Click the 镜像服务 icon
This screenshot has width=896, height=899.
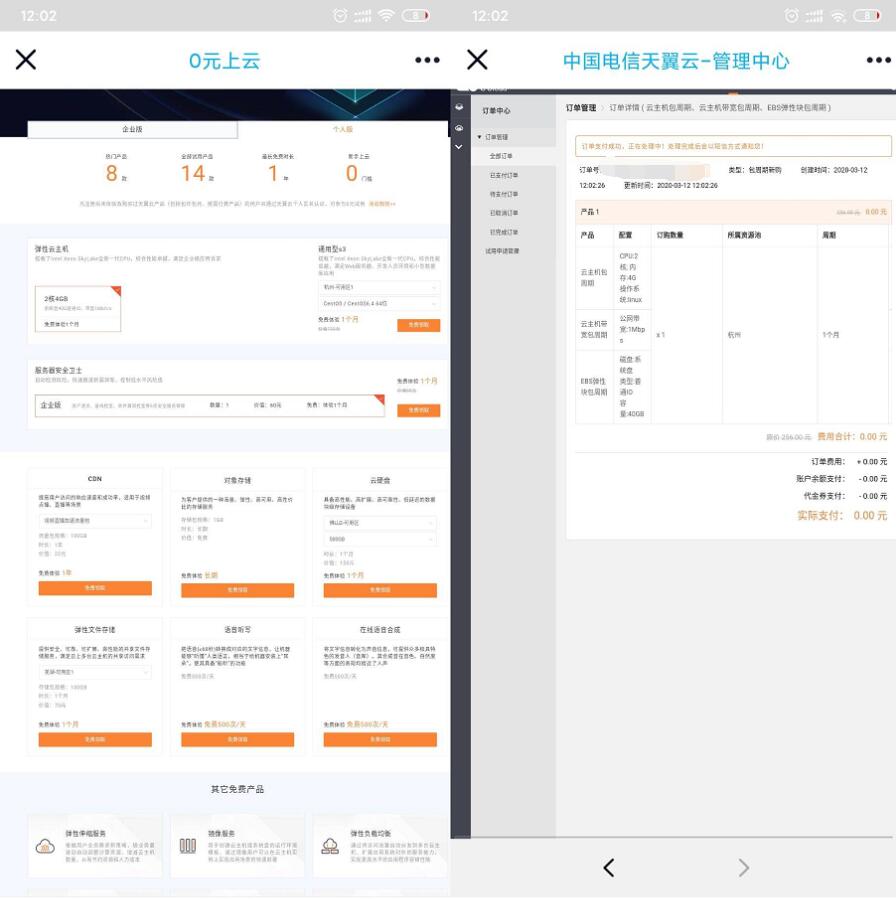(x=187, y=846)
